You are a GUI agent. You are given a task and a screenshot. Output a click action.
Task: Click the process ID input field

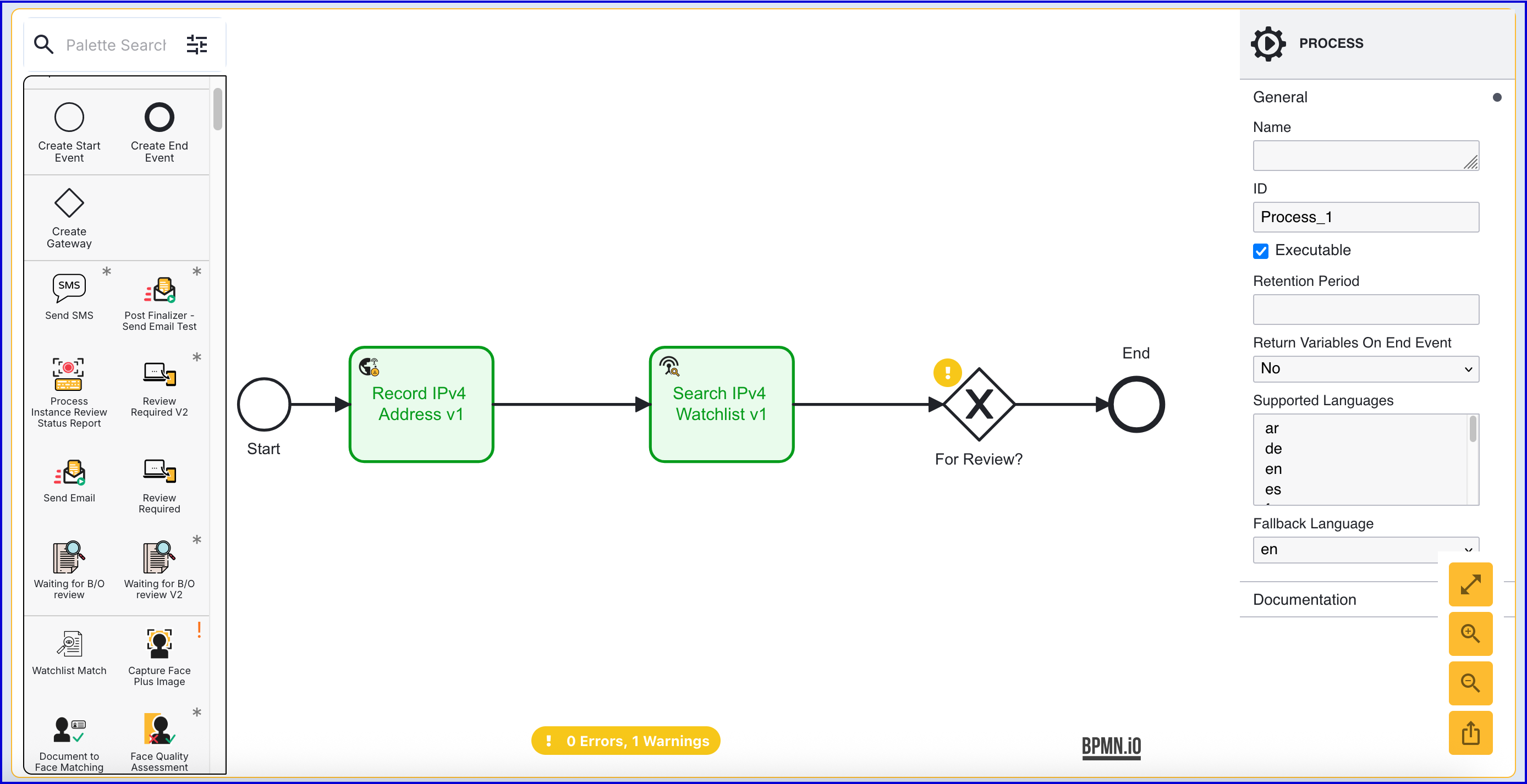[x=1365, y=217]
